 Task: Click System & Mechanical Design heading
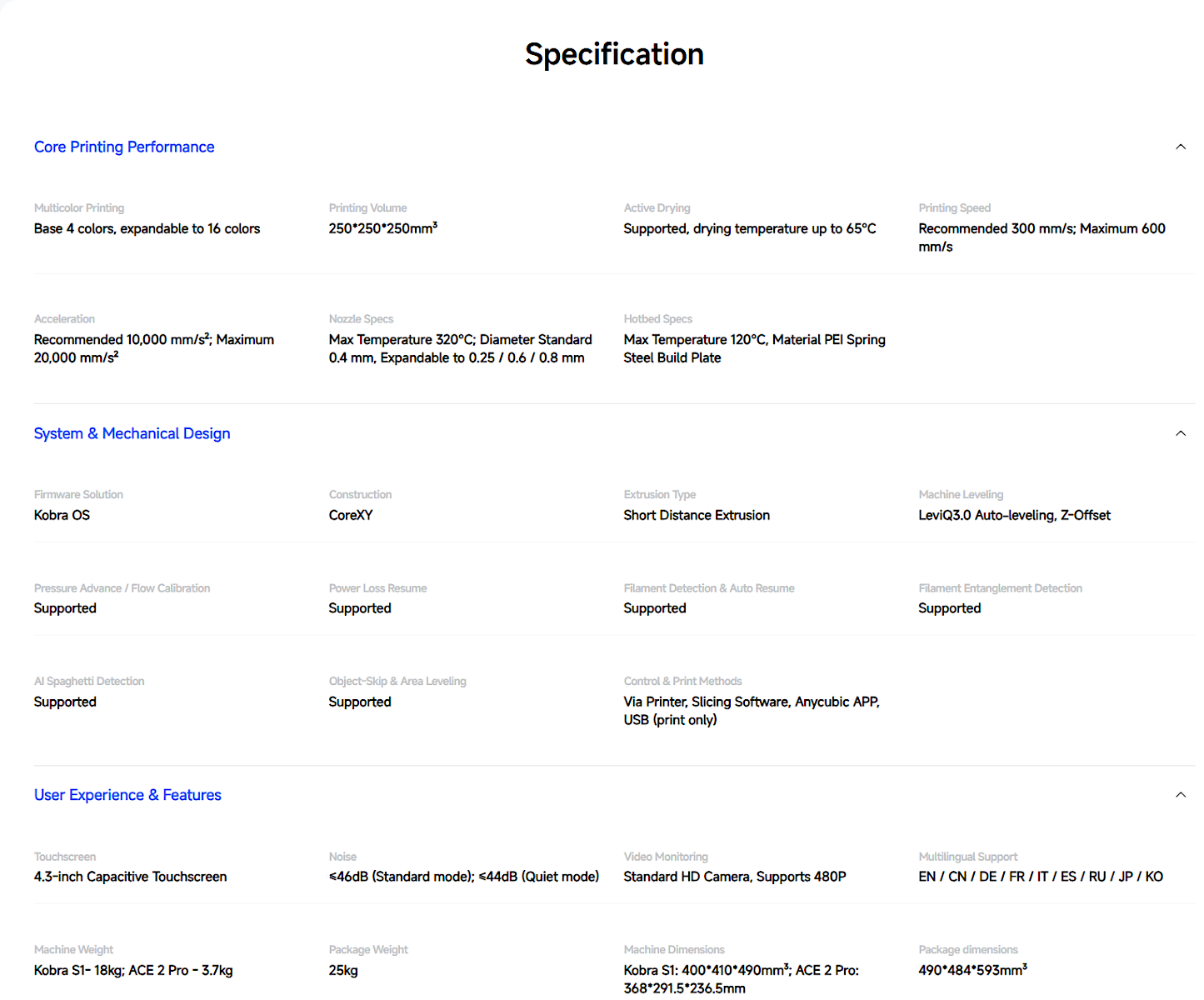(132, 433)
